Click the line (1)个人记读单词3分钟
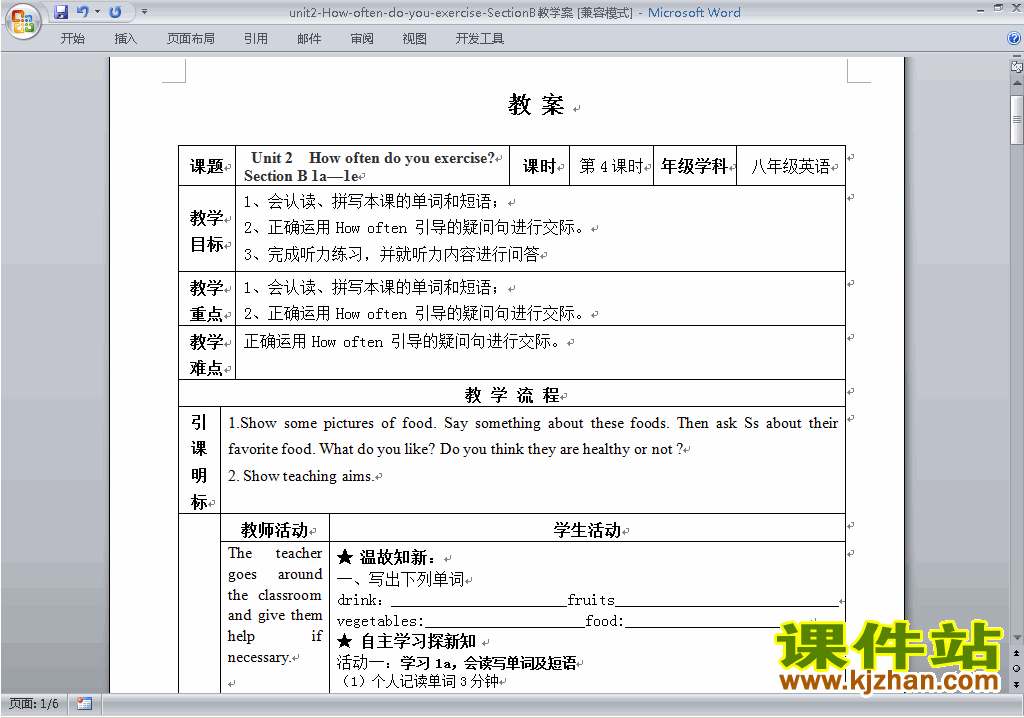Viewport: 1024px width, 718px height. tap(419, 681)
